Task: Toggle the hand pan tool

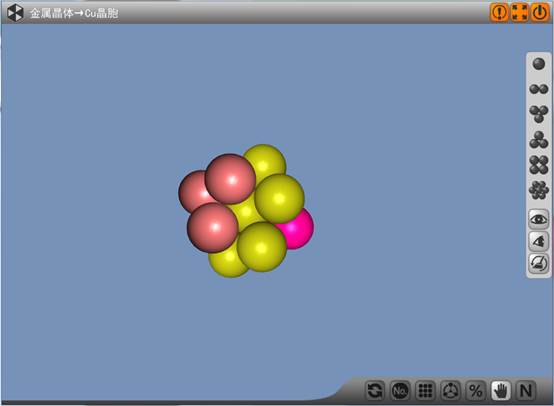Action: coord(500,391)
